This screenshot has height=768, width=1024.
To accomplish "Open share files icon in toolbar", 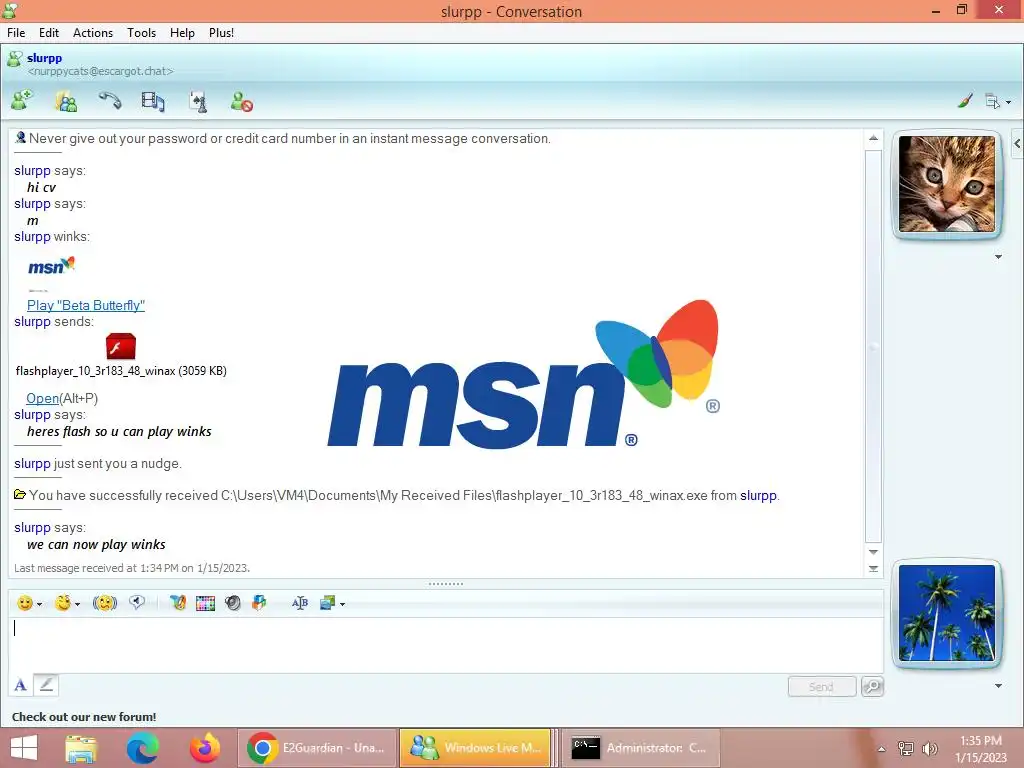I will [66, 101].
